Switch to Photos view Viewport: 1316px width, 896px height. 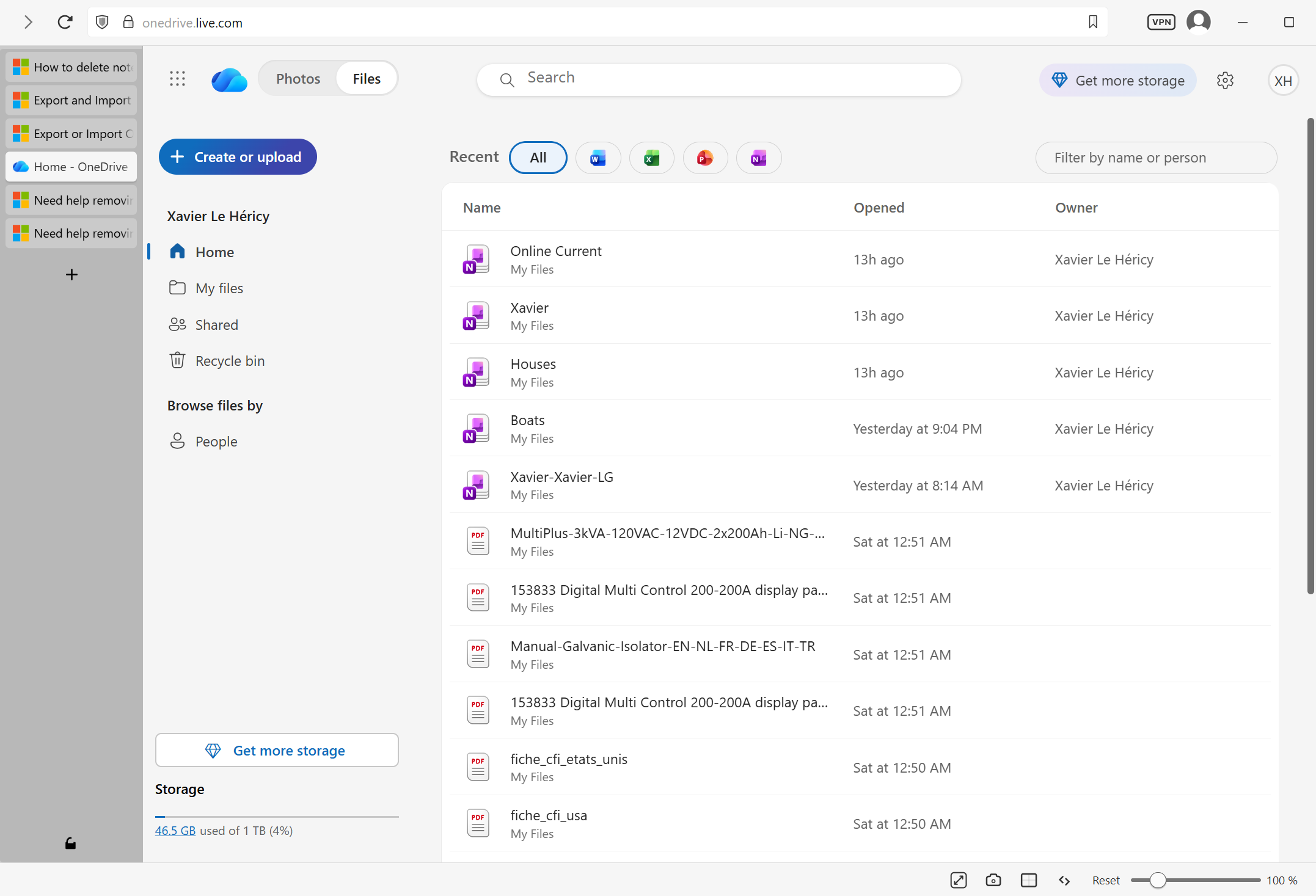[298, 79]
